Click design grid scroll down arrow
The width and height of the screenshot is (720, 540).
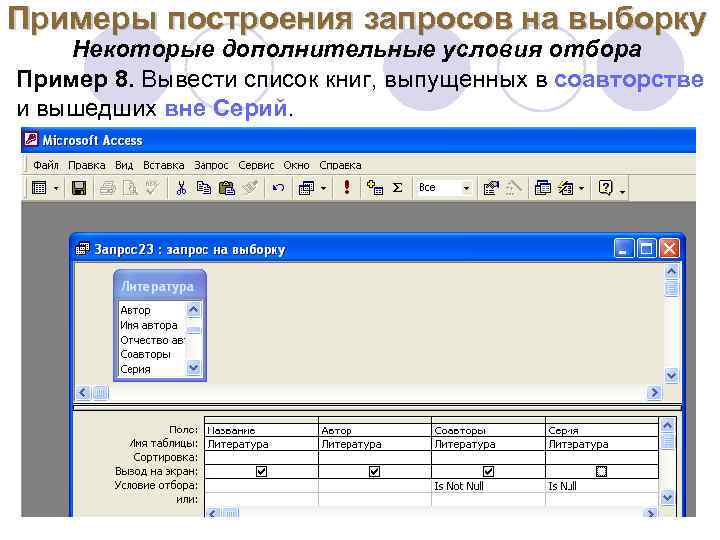coord(667,497)
